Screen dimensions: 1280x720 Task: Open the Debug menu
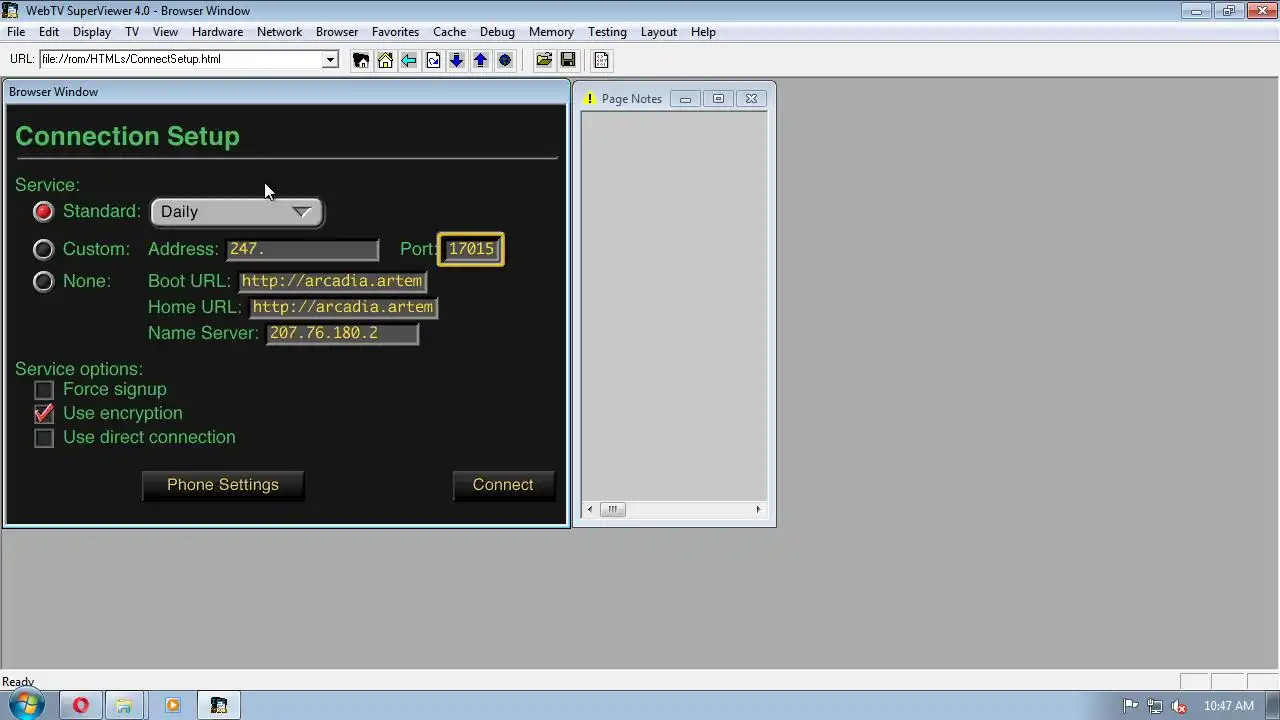click(x=497, y=32)
